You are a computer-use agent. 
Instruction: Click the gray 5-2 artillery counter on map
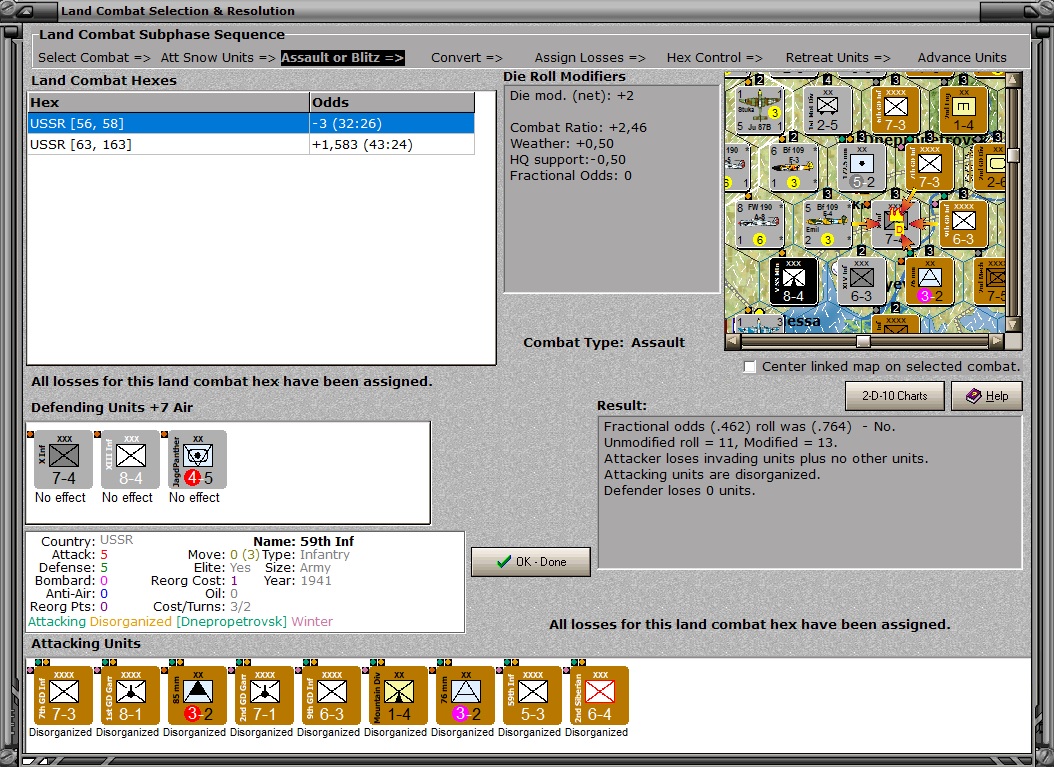click(x=862, y=167)
